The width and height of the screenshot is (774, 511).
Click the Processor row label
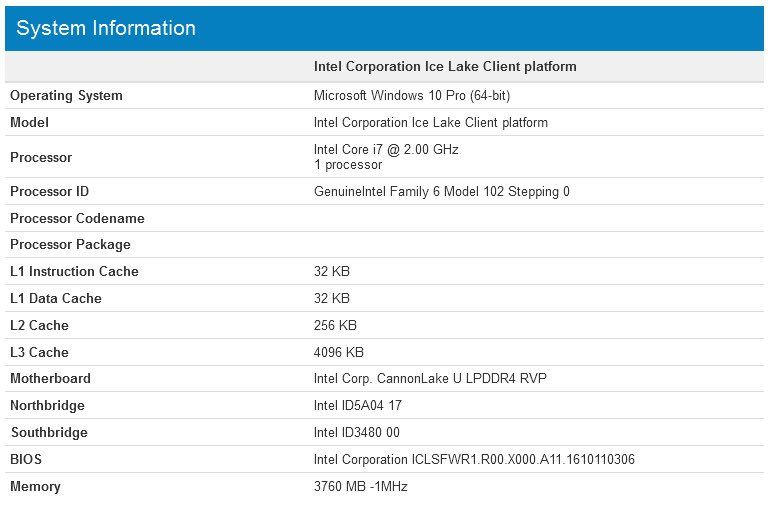[41, 157]
